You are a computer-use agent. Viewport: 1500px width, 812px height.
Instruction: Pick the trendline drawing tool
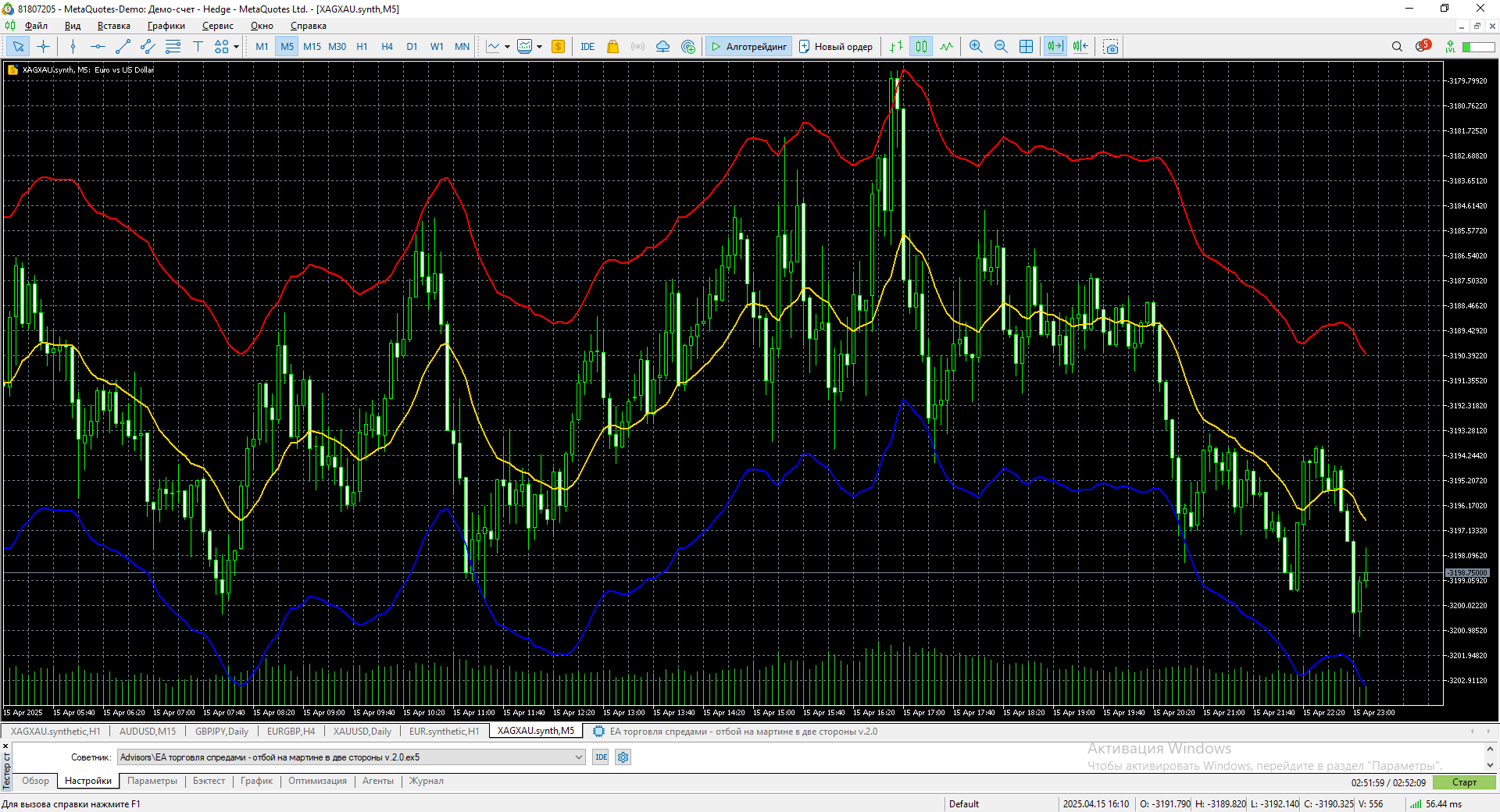pos(123,47)
